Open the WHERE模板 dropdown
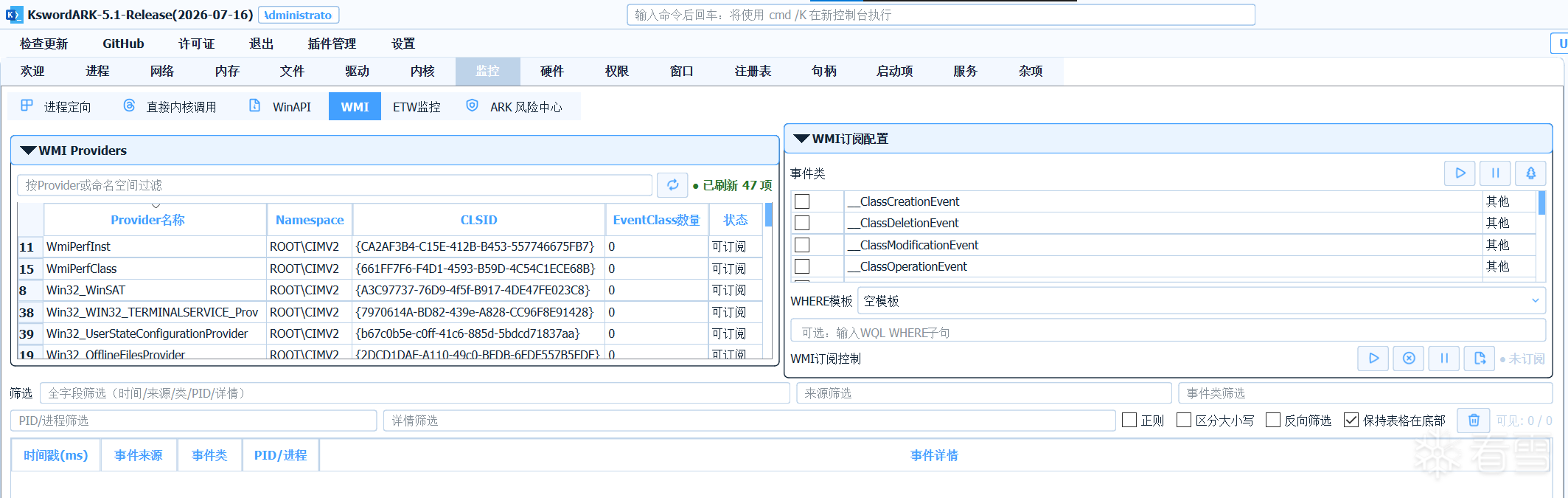 1202,301
